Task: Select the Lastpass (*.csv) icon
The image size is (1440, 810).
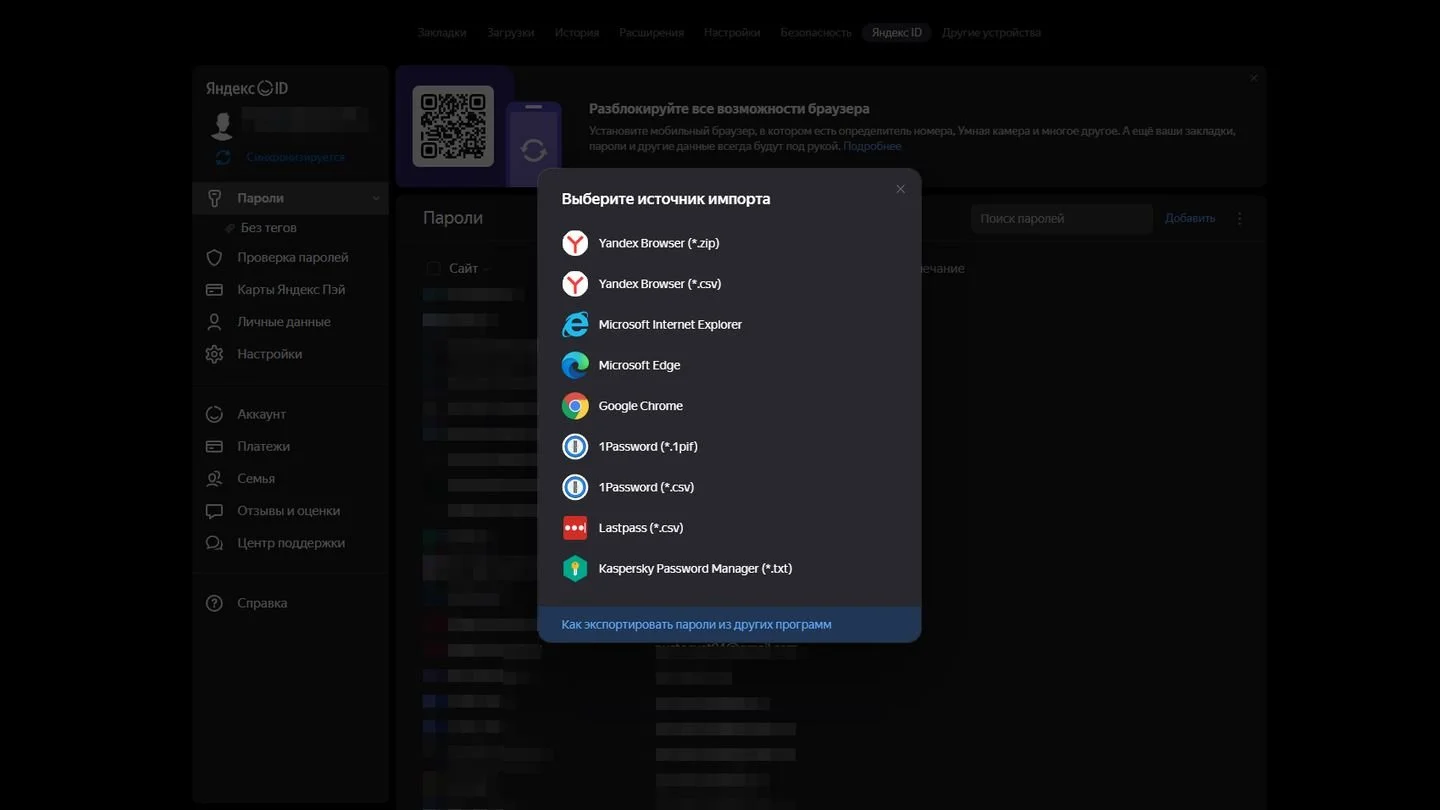Action: 575,528
